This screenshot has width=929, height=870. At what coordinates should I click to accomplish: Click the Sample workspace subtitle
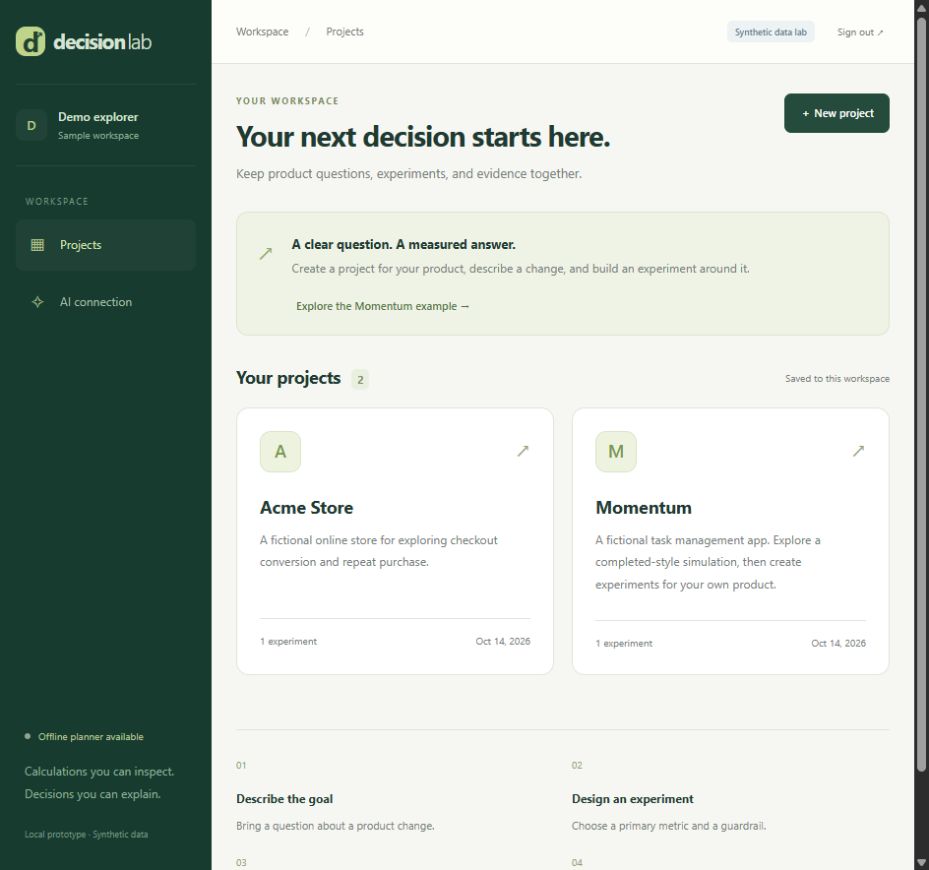pyautogui.click(x=98, y=136)
